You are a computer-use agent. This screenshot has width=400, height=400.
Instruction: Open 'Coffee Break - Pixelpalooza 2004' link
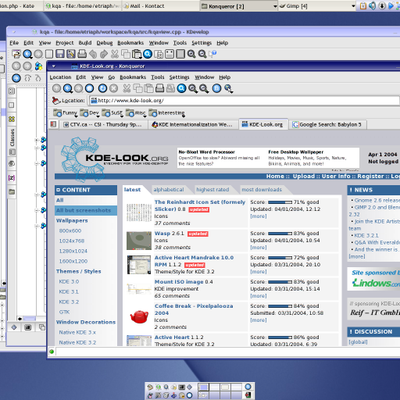(194, 309)
